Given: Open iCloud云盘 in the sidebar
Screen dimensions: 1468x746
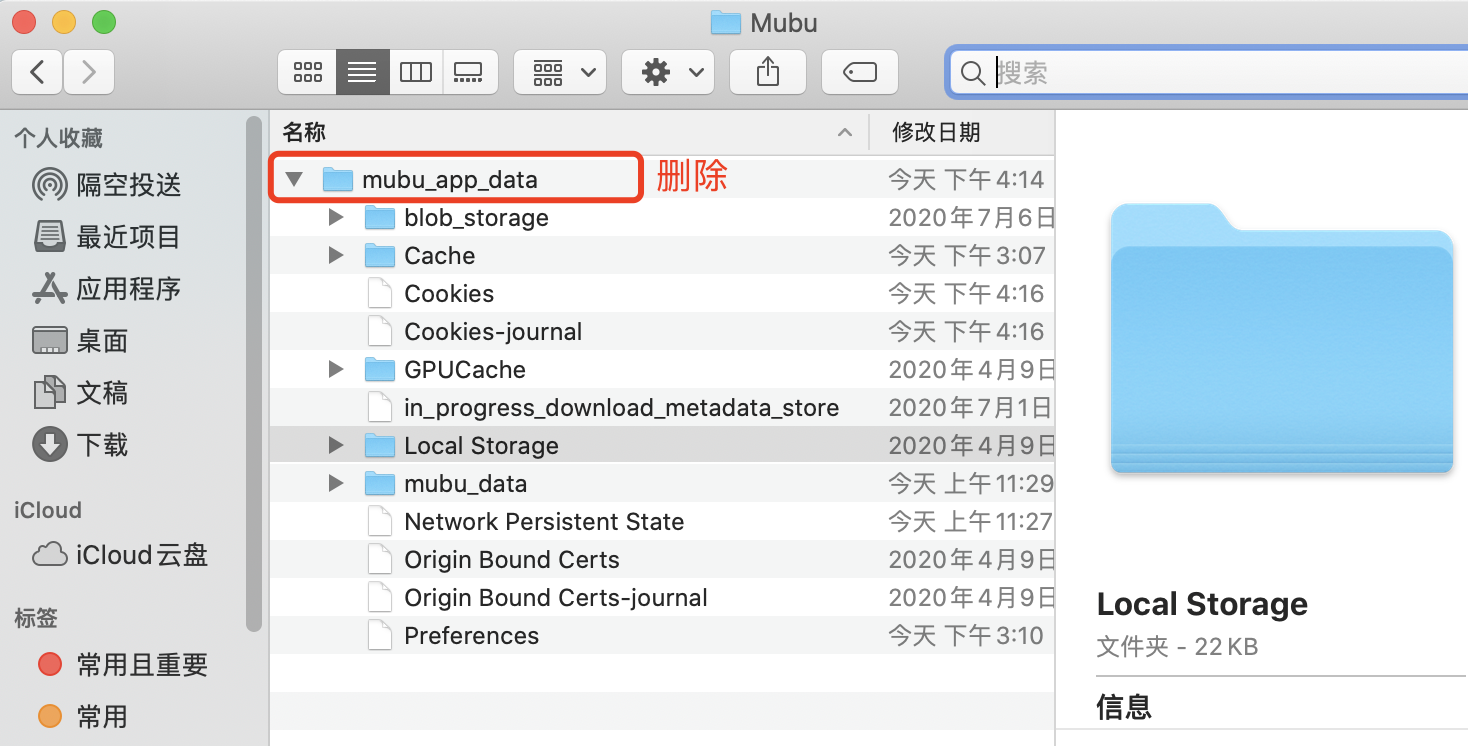Looking at the screenshot, I should point(120,555).
